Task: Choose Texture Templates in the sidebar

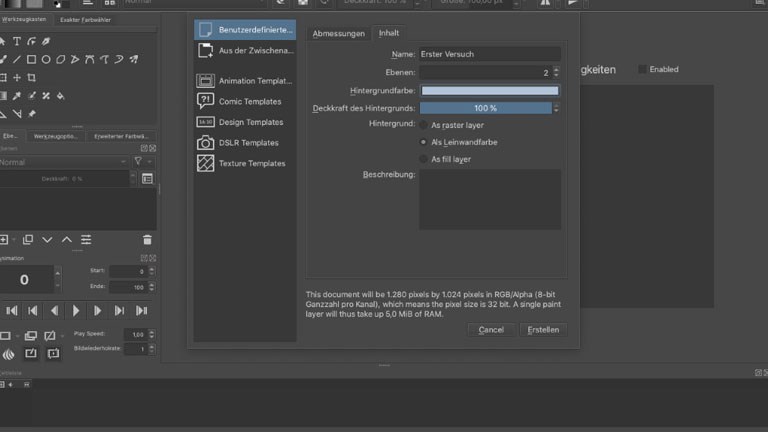Action: (x=251, y=163)
